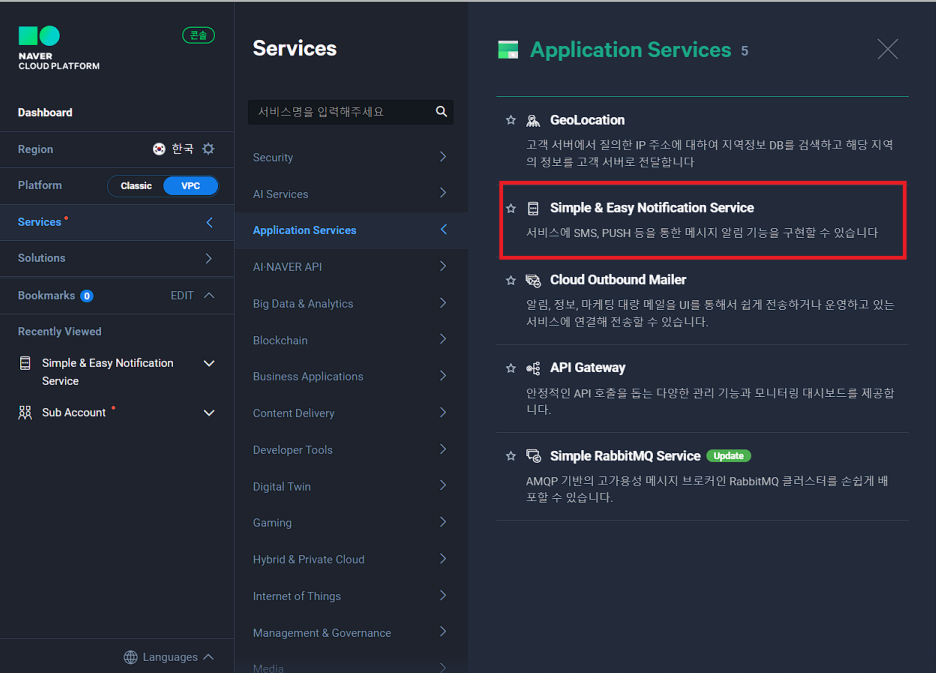Open the Dashboard page
This screenshot has height=673, width=936.
pyautogui.click(x=45, y=112)
